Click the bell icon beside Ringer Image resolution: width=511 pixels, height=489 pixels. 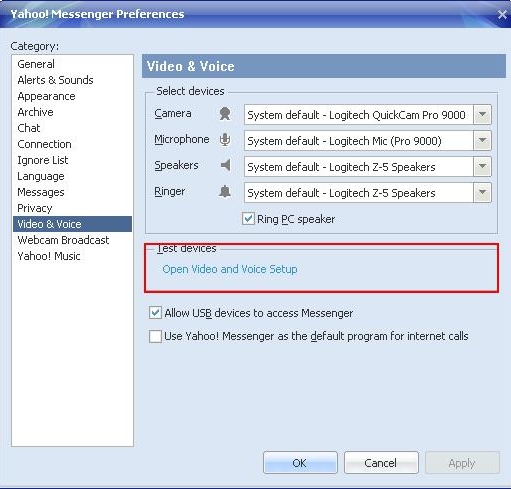click(225, 191)
